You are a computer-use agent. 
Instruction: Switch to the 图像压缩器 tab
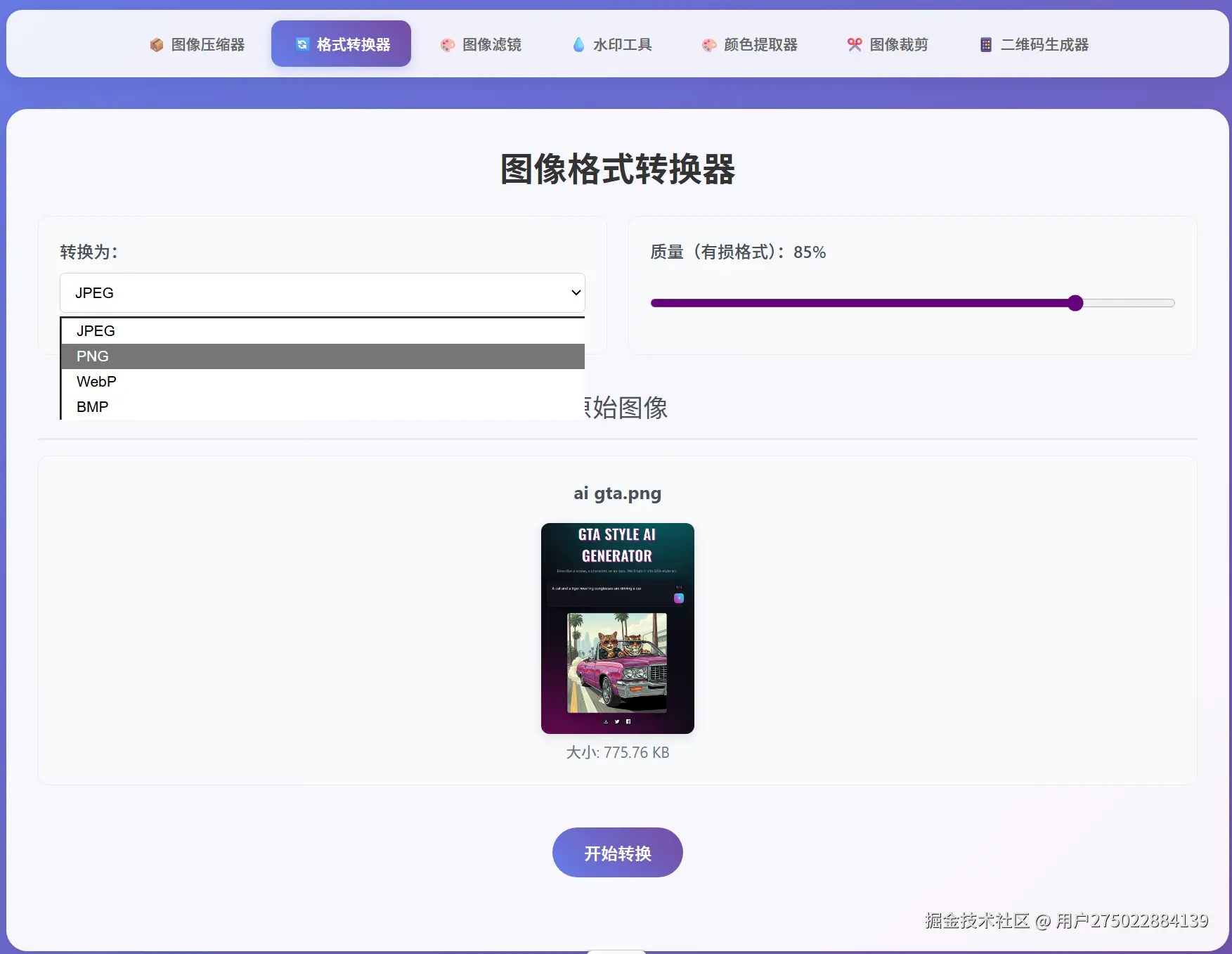point(199,44)
